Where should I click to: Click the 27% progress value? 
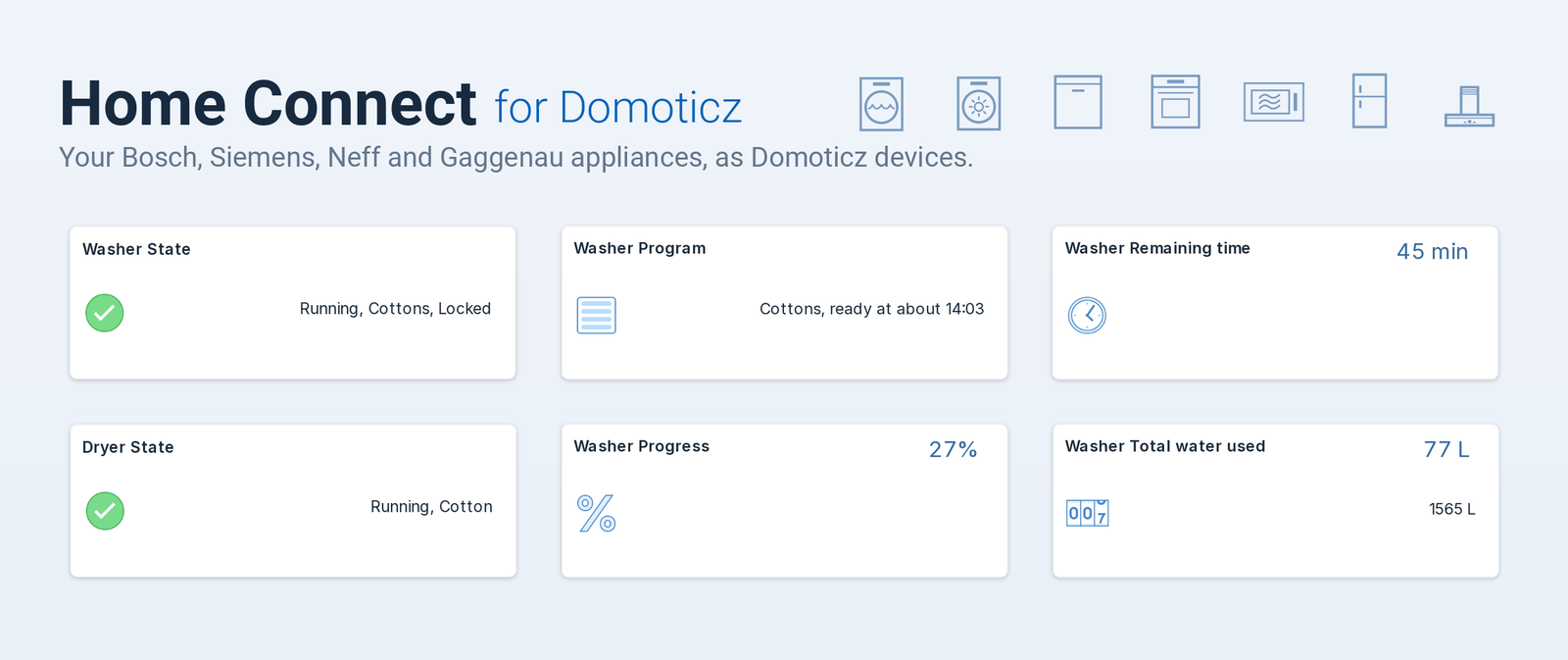(x=954, y=450)
